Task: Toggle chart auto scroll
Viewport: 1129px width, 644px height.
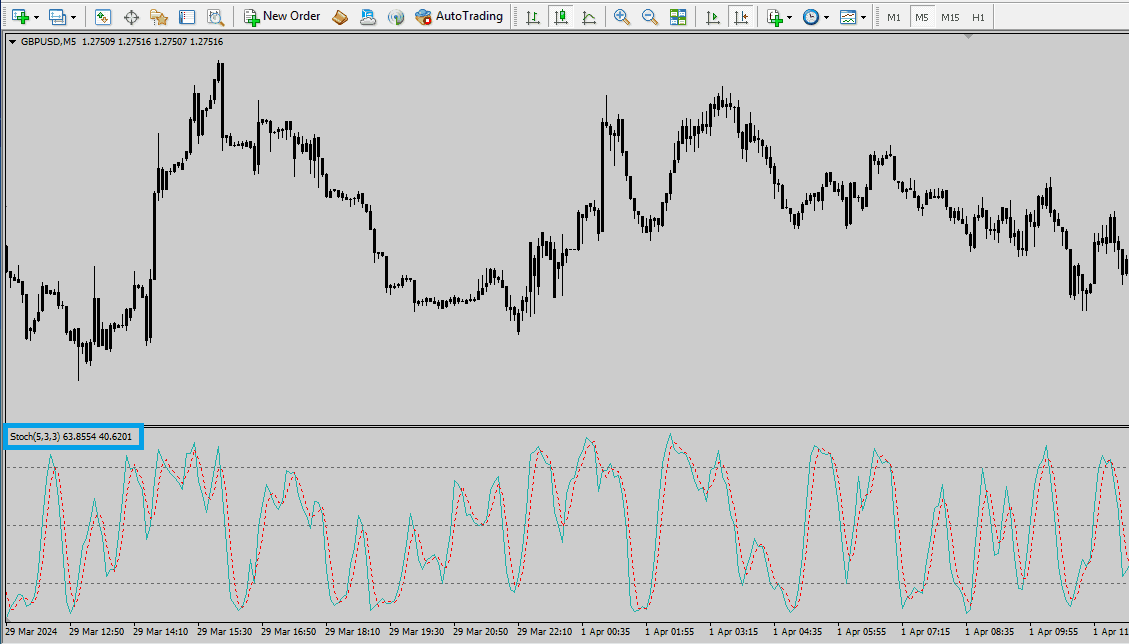Action: click(x=712, y=17)
